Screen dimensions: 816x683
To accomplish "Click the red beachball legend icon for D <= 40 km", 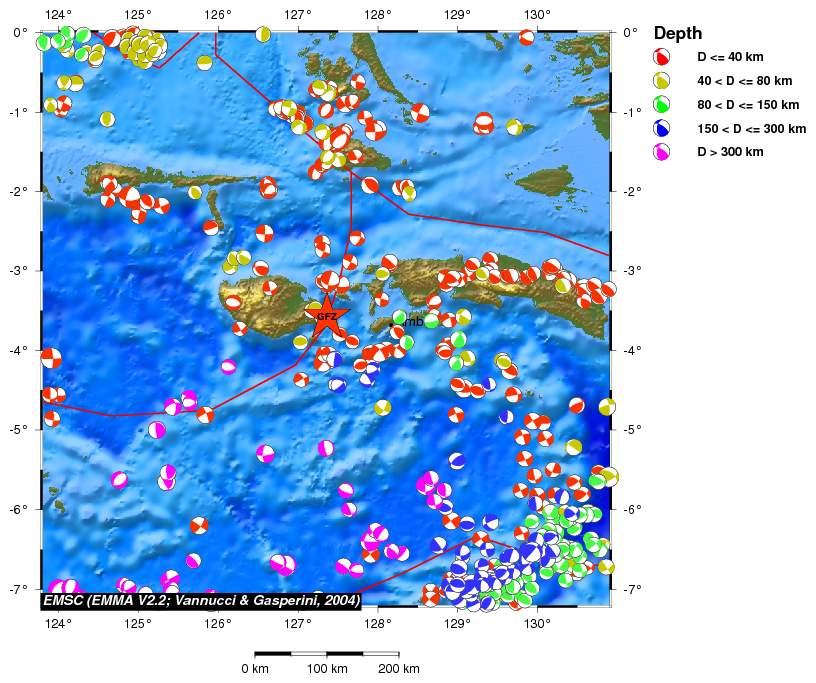I will tap(660, 56).
